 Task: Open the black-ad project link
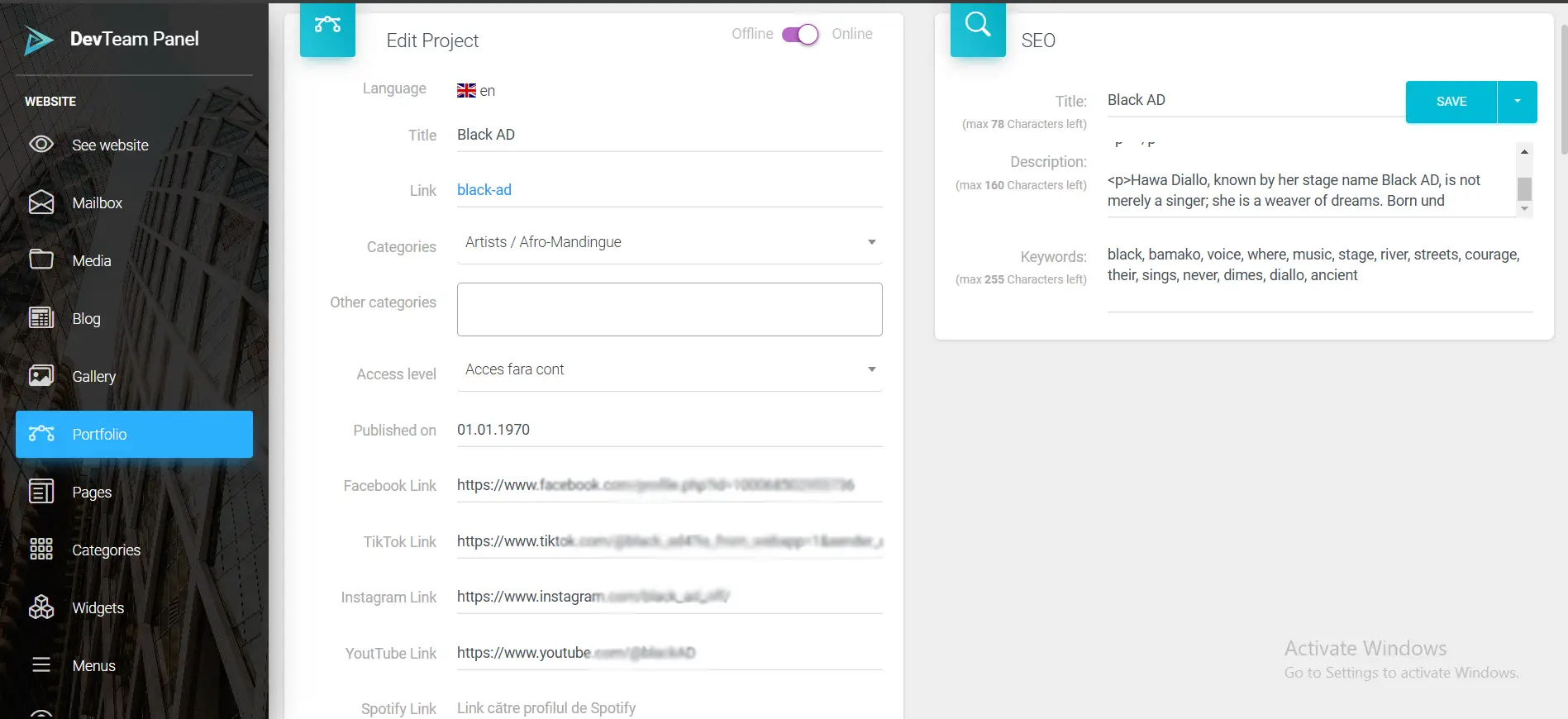pos(484,190)
